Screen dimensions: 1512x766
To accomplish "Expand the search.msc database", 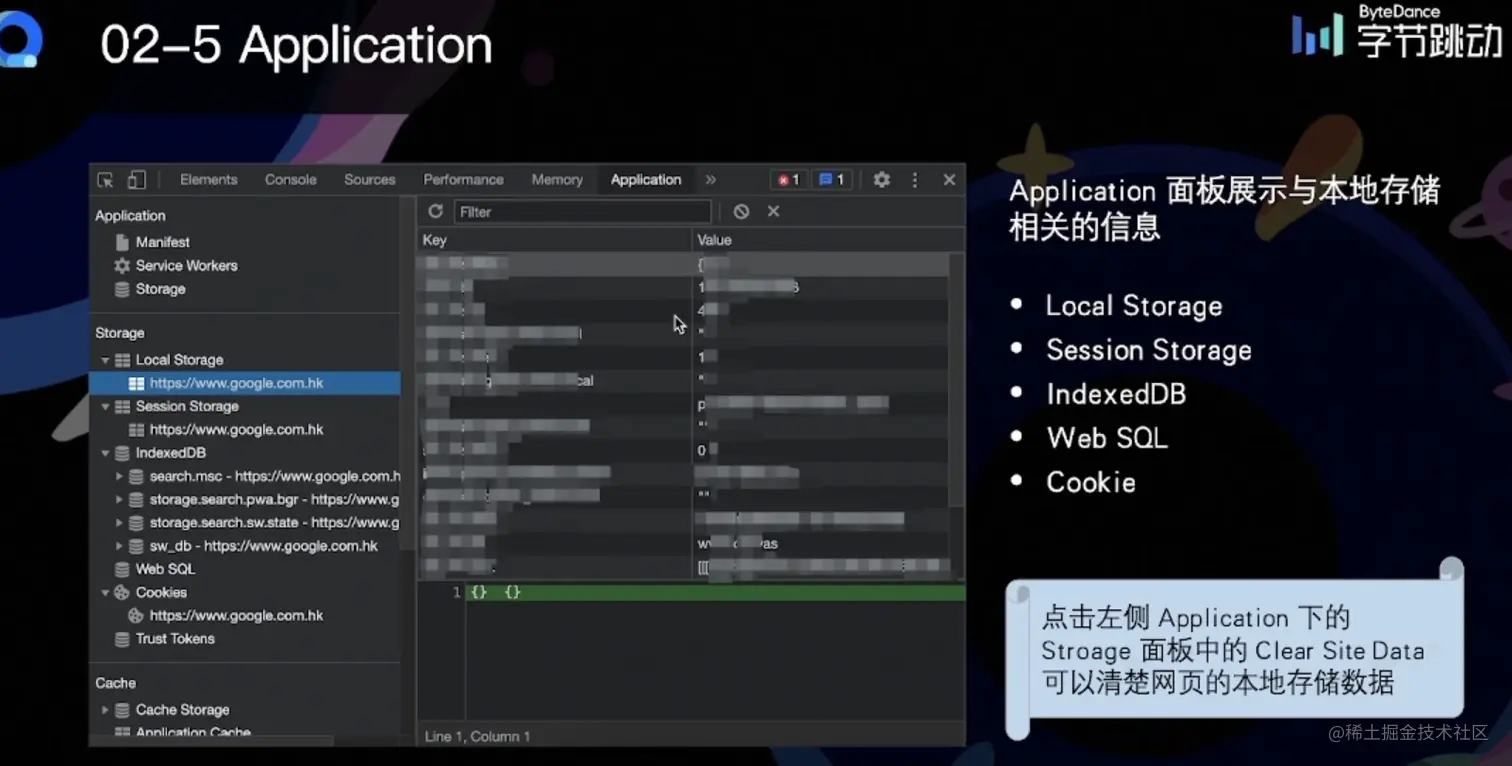I will point(119,477).
